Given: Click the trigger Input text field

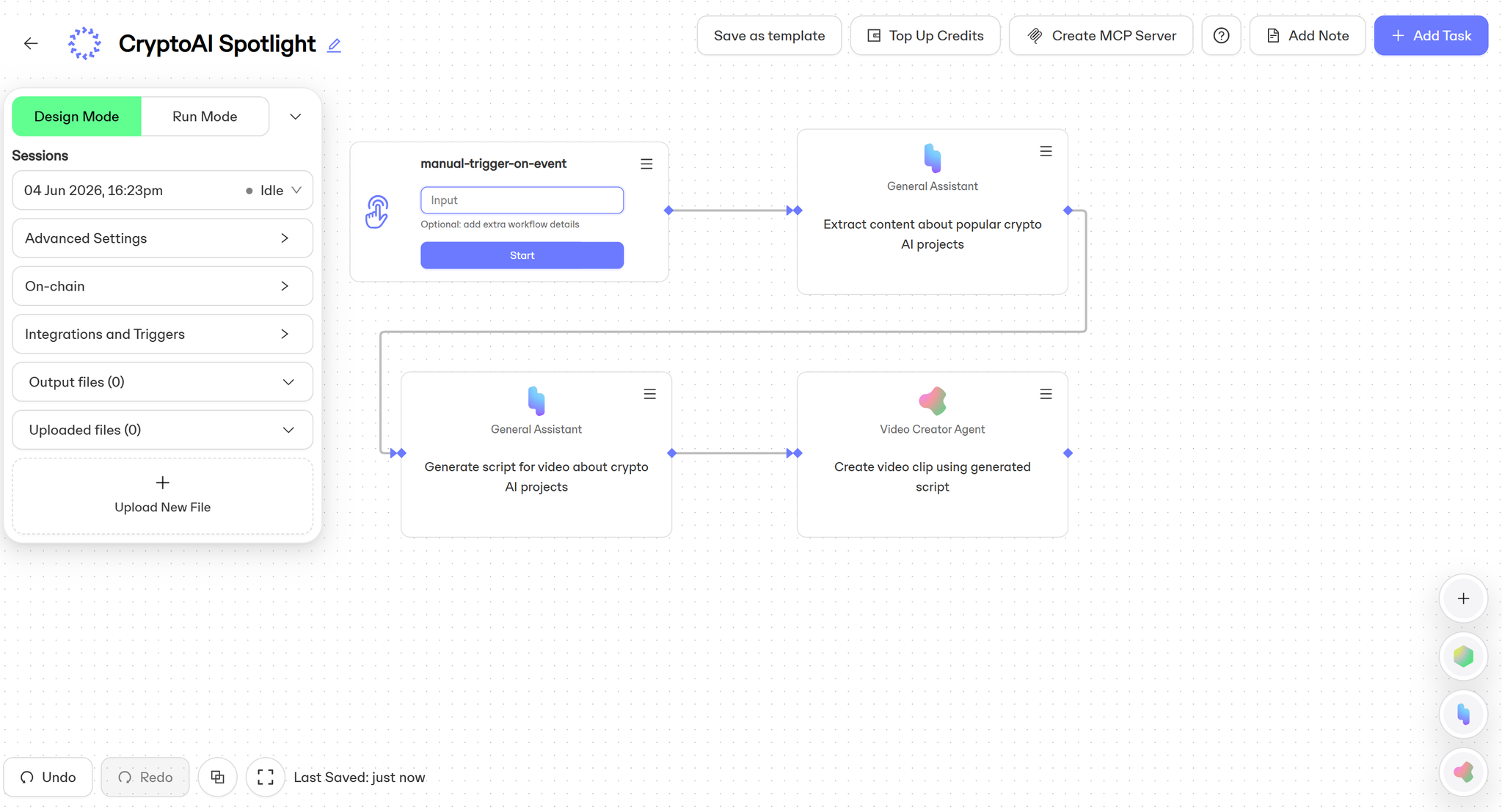Looking at the screenshot, I should [x=522, y=200].
